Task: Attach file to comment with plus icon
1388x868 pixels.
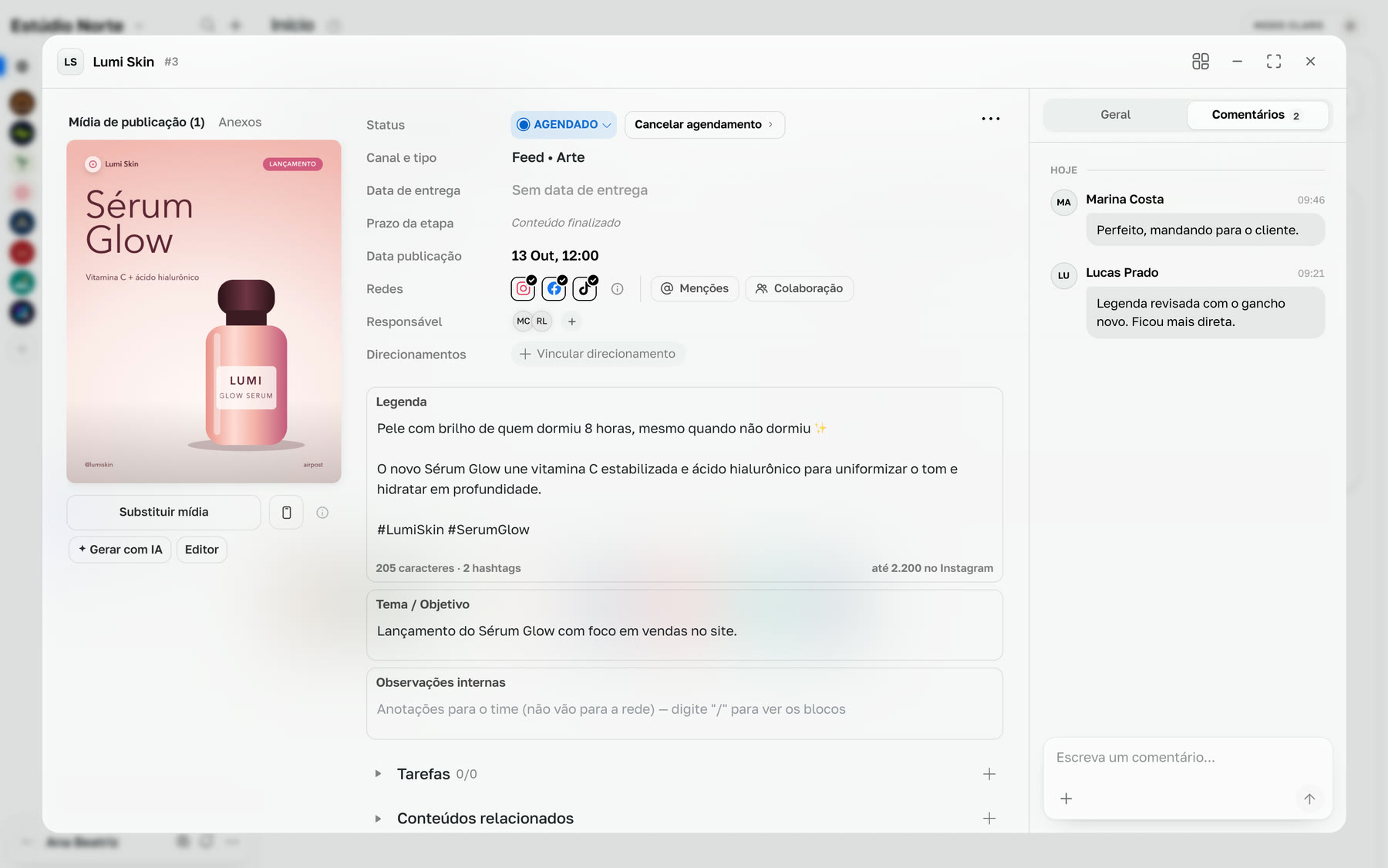Action: [x=1066, y=799]
